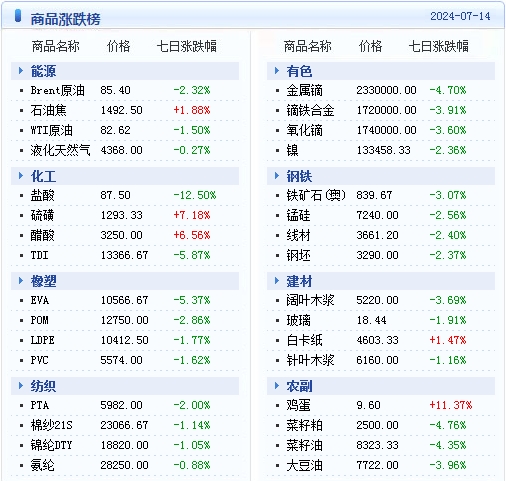Expand the 能源 category arrow
Screen dimensions: 506x481
pos(21,71)
